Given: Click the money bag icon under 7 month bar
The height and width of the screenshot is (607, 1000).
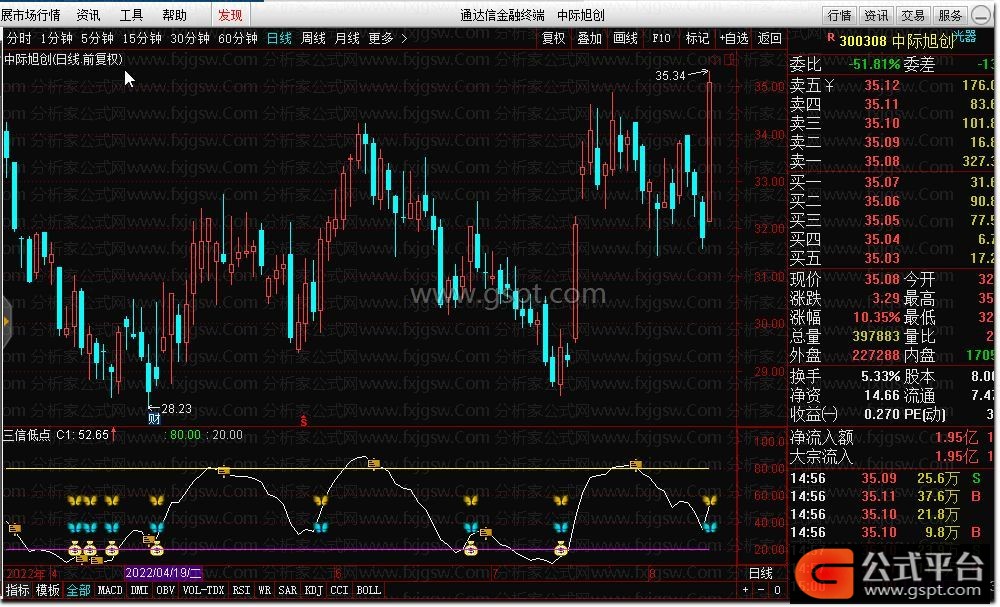Looking at the screenshot, I should [471, 548].
